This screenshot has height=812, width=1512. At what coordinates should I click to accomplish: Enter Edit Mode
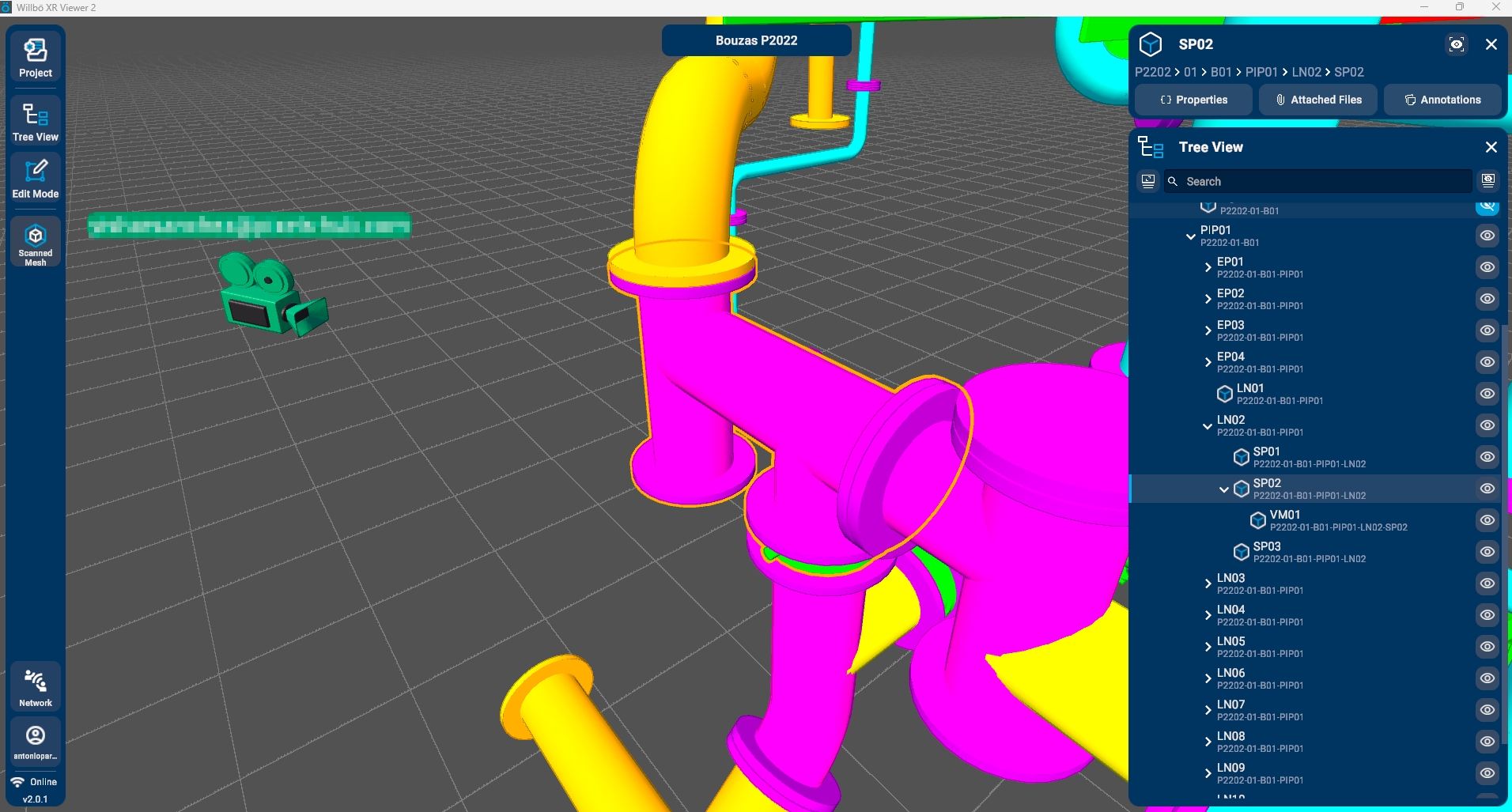[x=36, y=179]
